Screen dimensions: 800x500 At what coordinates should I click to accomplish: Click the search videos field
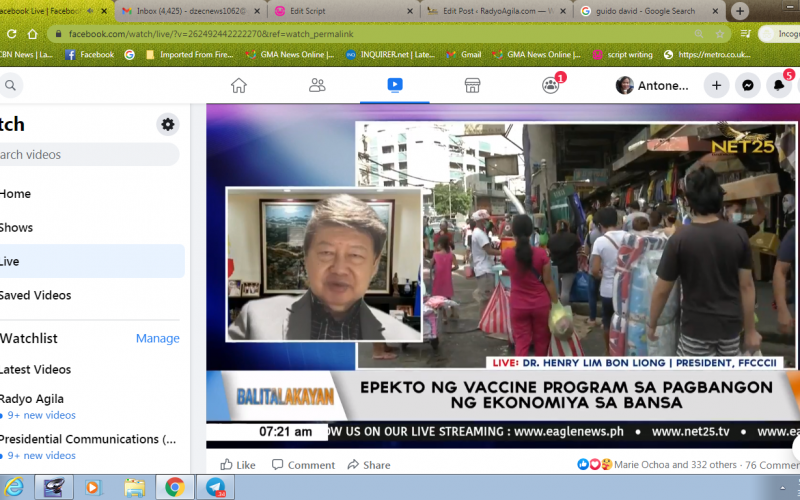[88, 154]
